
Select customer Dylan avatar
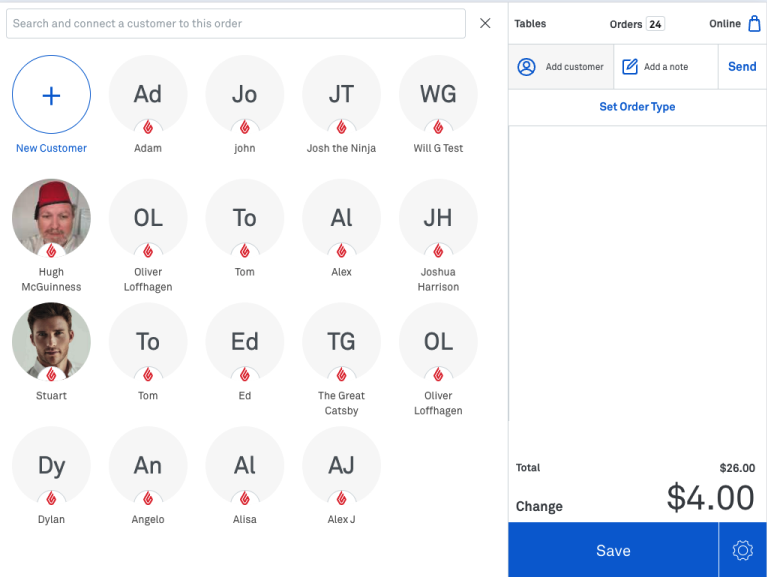[x=51, y=466]
